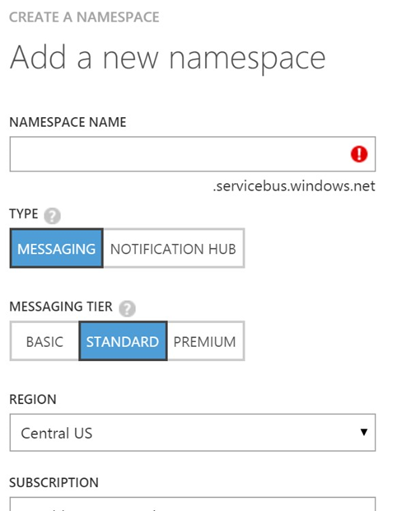Image resolution: width=411 pixels, height=511 pixels.
Task: Switch type to NOTIFICATION HUB
Action: 174,248
